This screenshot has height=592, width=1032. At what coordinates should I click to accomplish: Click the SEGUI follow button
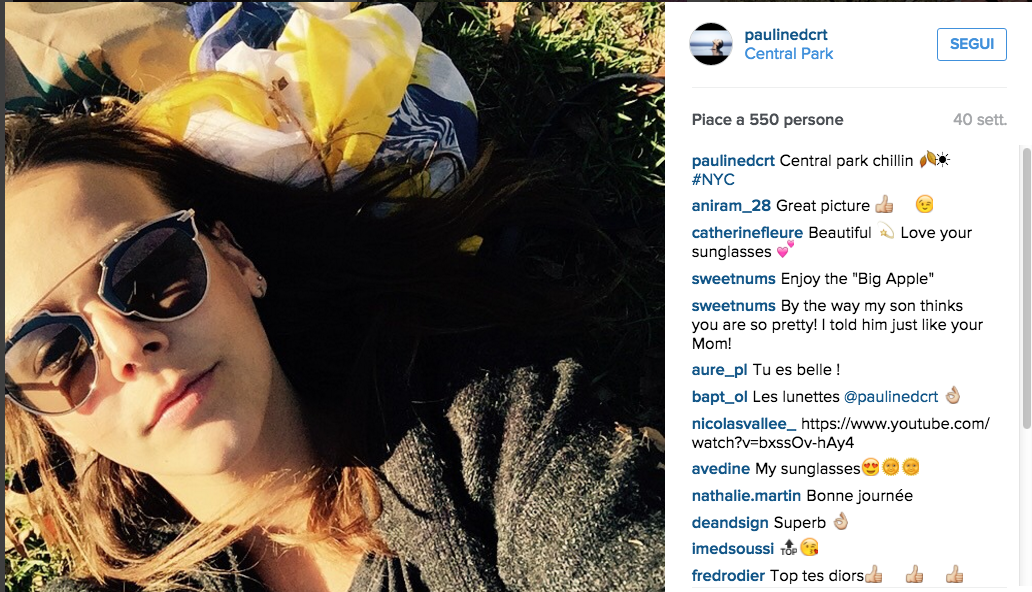[971, 44]
